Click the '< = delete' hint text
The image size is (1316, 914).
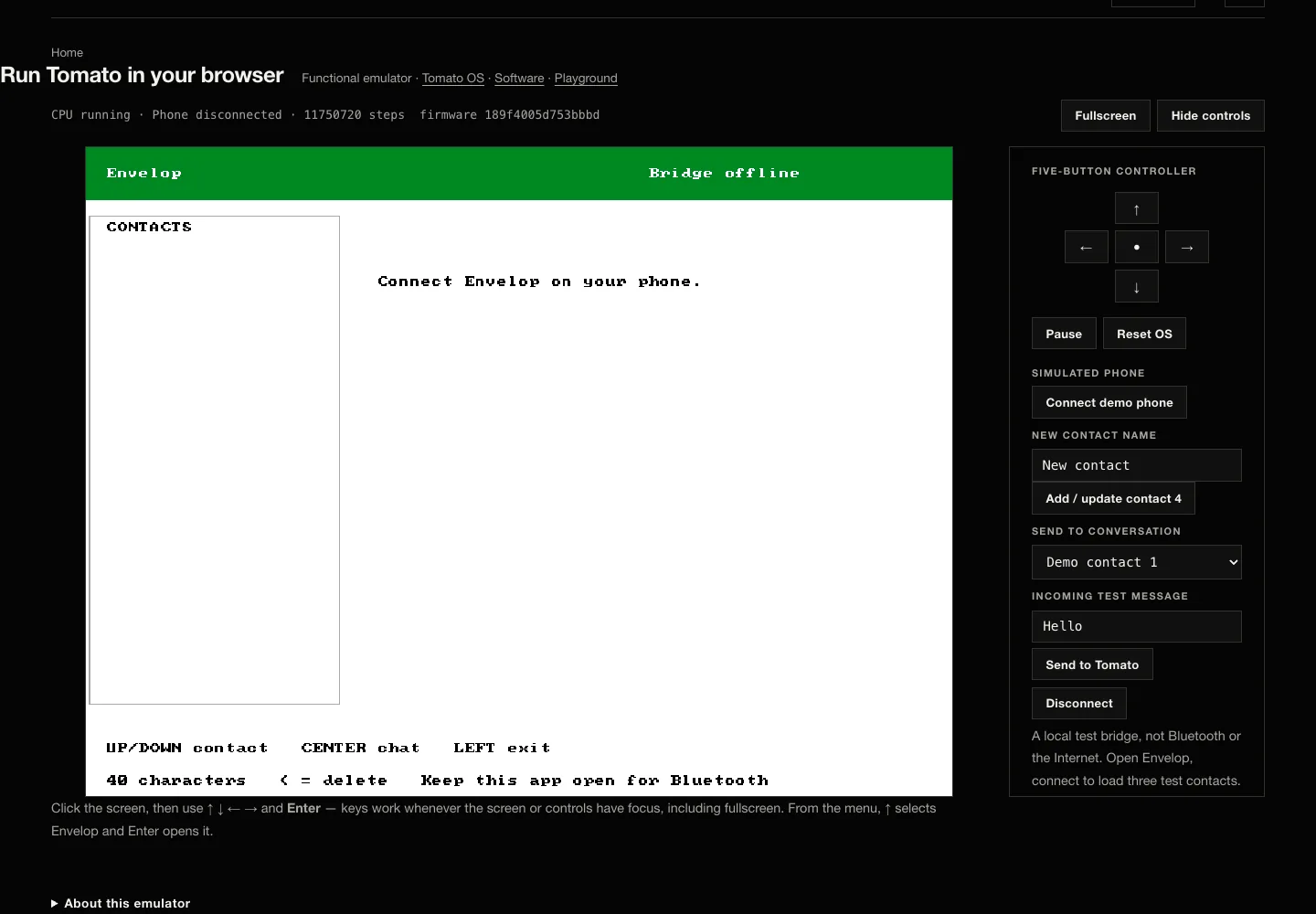point(334,781)
